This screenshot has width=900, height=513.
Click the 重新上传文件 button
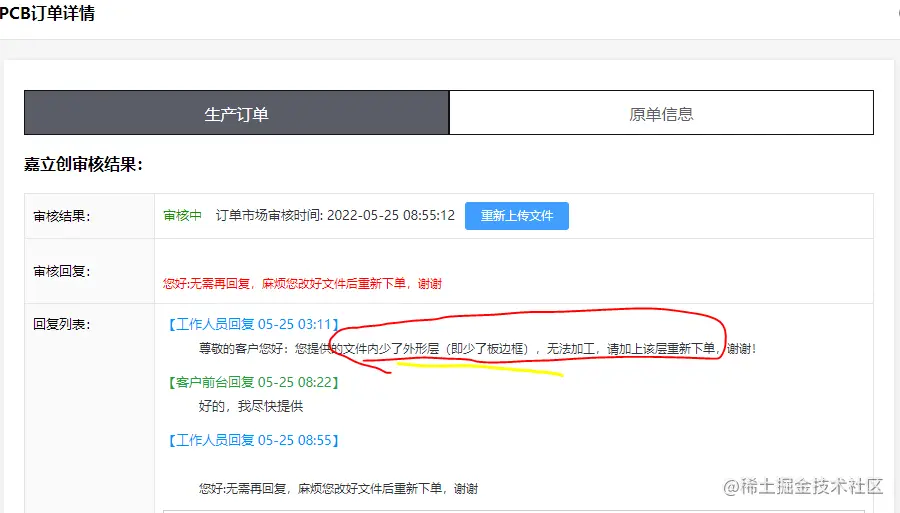point(517,216)
